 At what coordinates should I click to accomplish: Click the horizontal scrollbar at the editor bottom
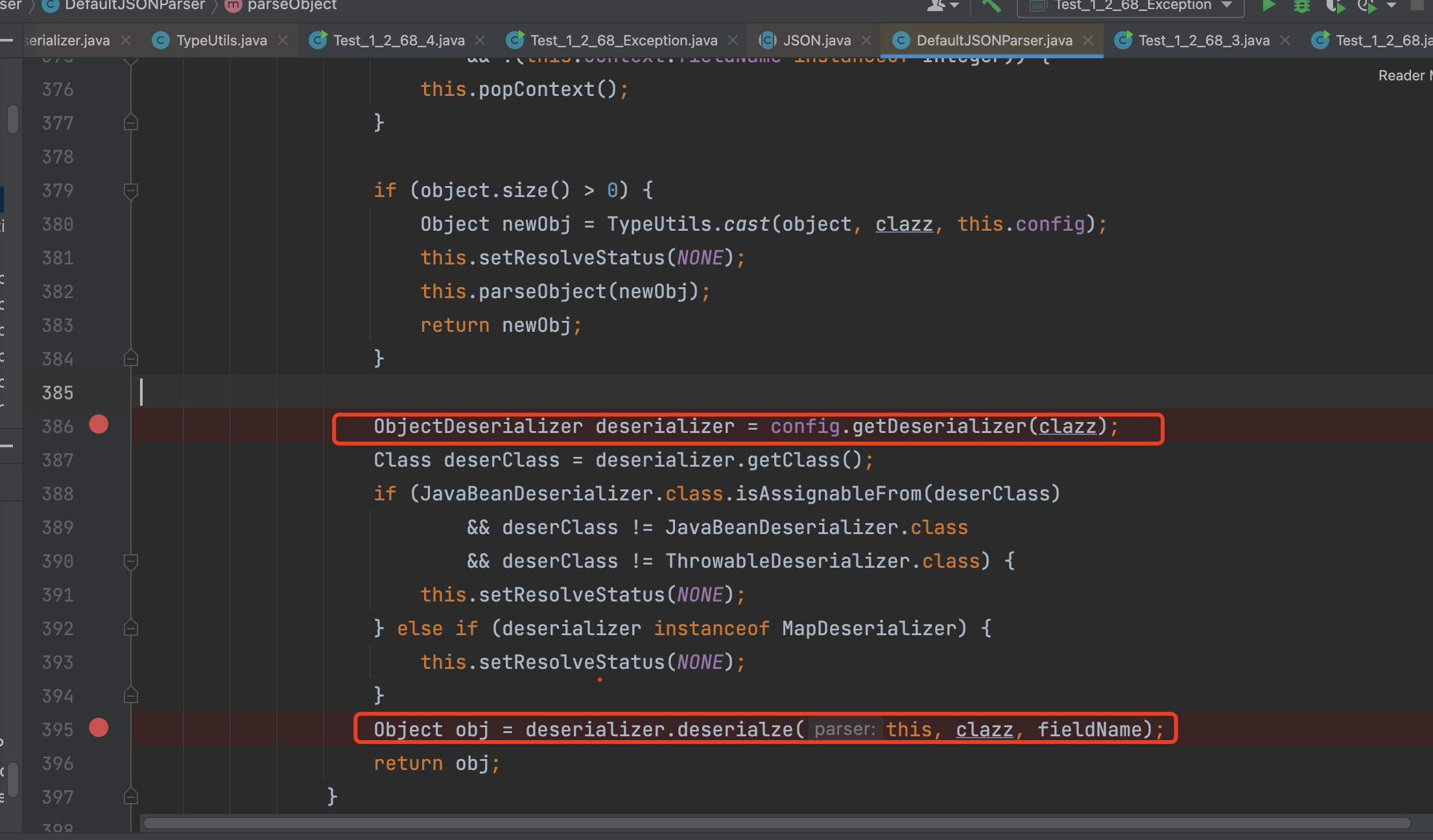[777, 824]
